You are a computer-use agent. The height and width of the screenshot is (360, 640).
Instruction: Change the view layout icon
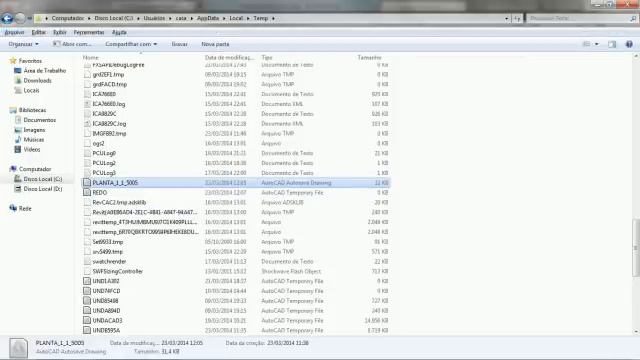tap(587, 44)
